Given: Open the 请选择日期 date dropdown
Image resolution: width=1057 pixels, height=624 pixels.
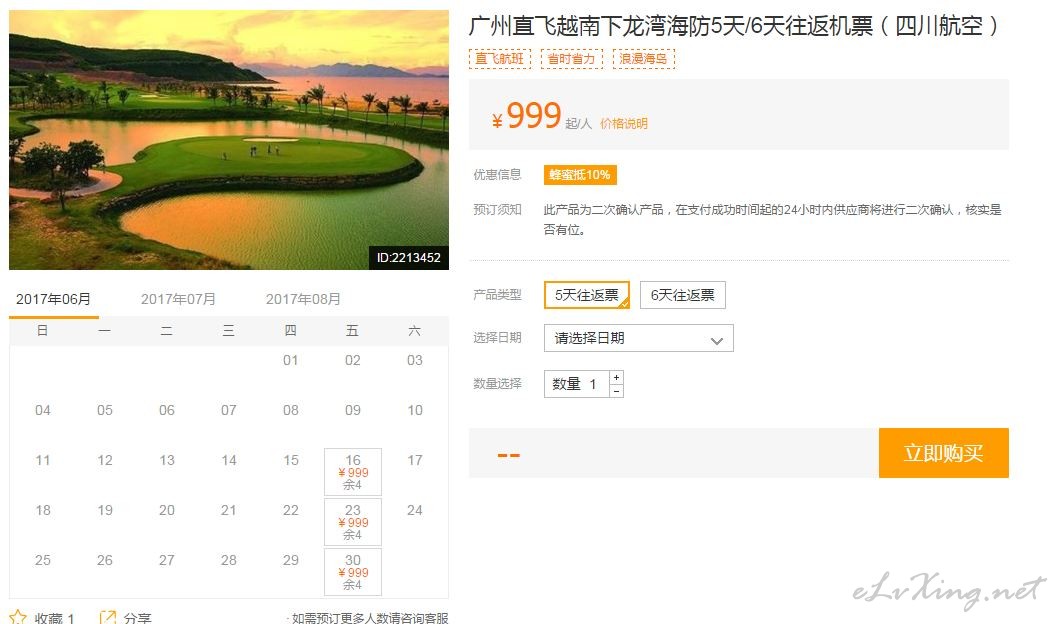Looking at the screenshot, I should [638, 338].
